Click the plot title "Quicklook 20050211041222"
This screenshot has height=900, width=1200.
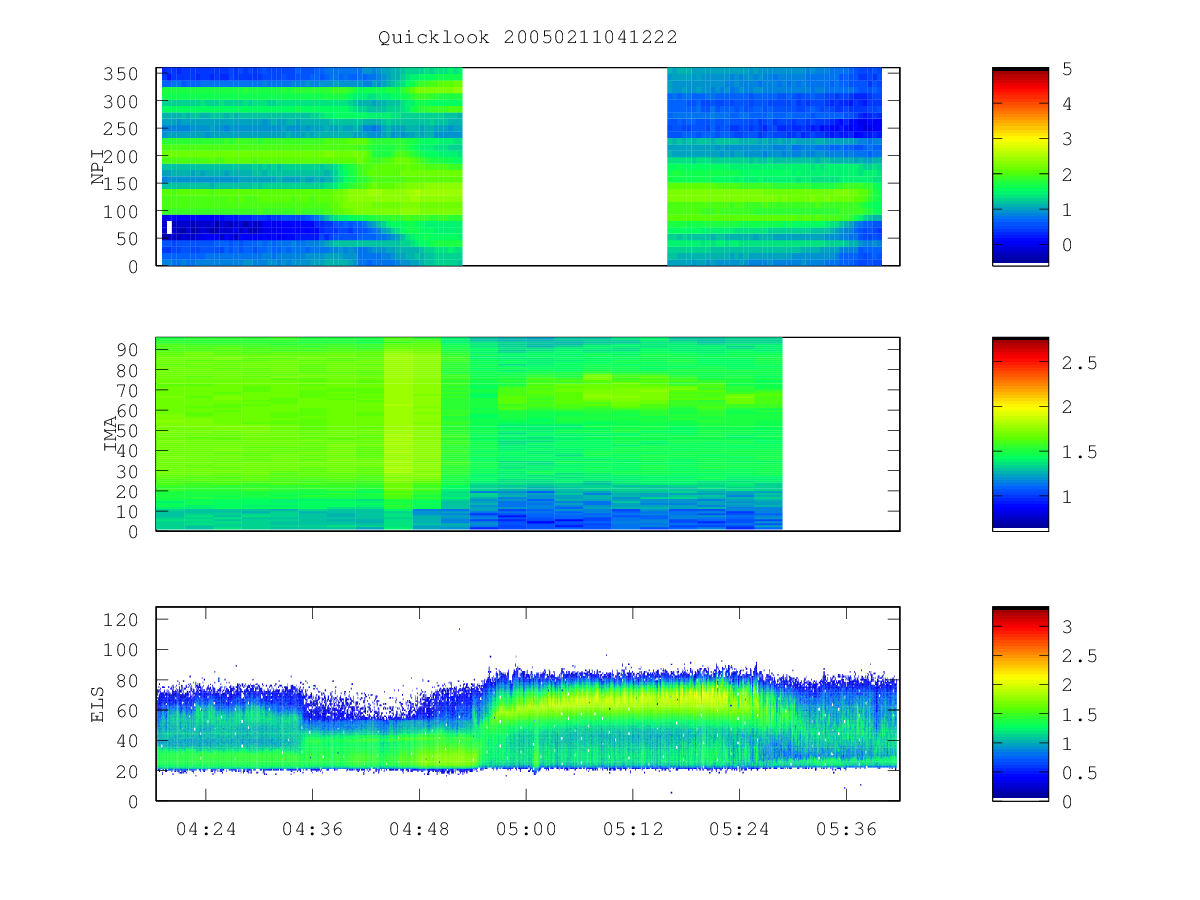(527, 37)
